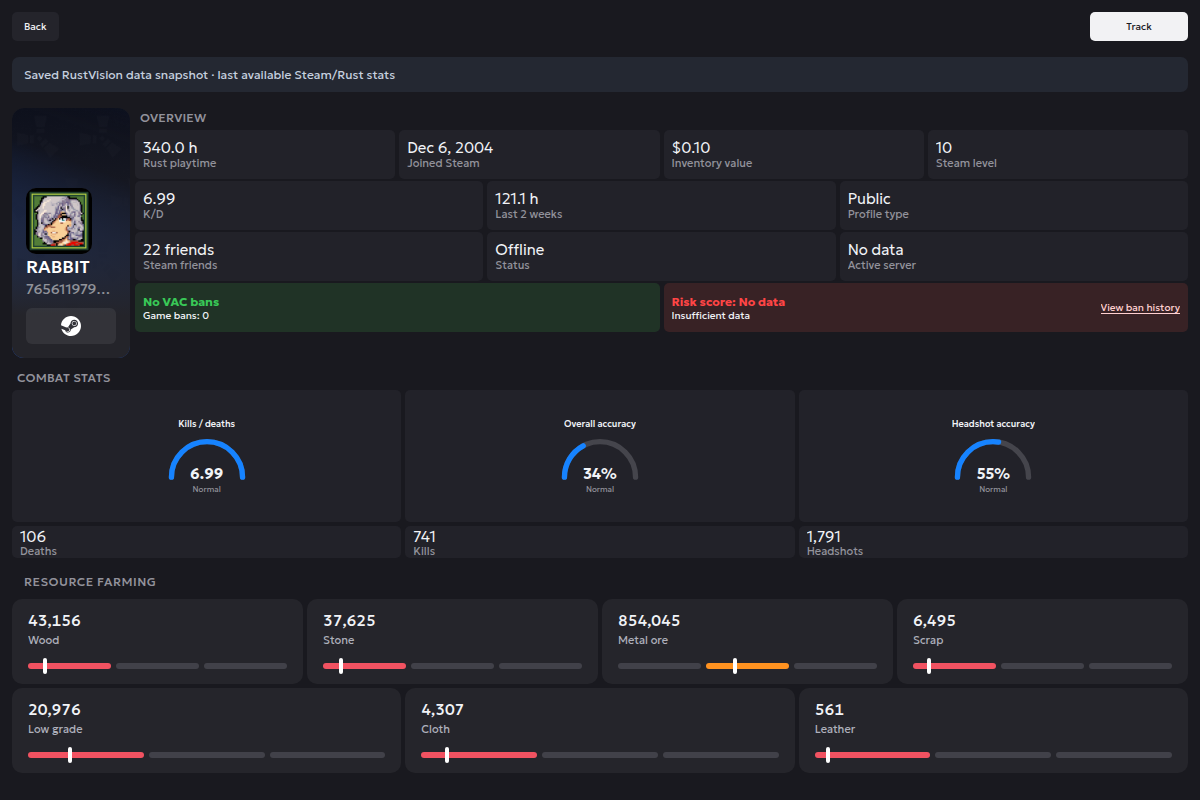Click the OVERVIEW section heading

[x=173, y=118]
